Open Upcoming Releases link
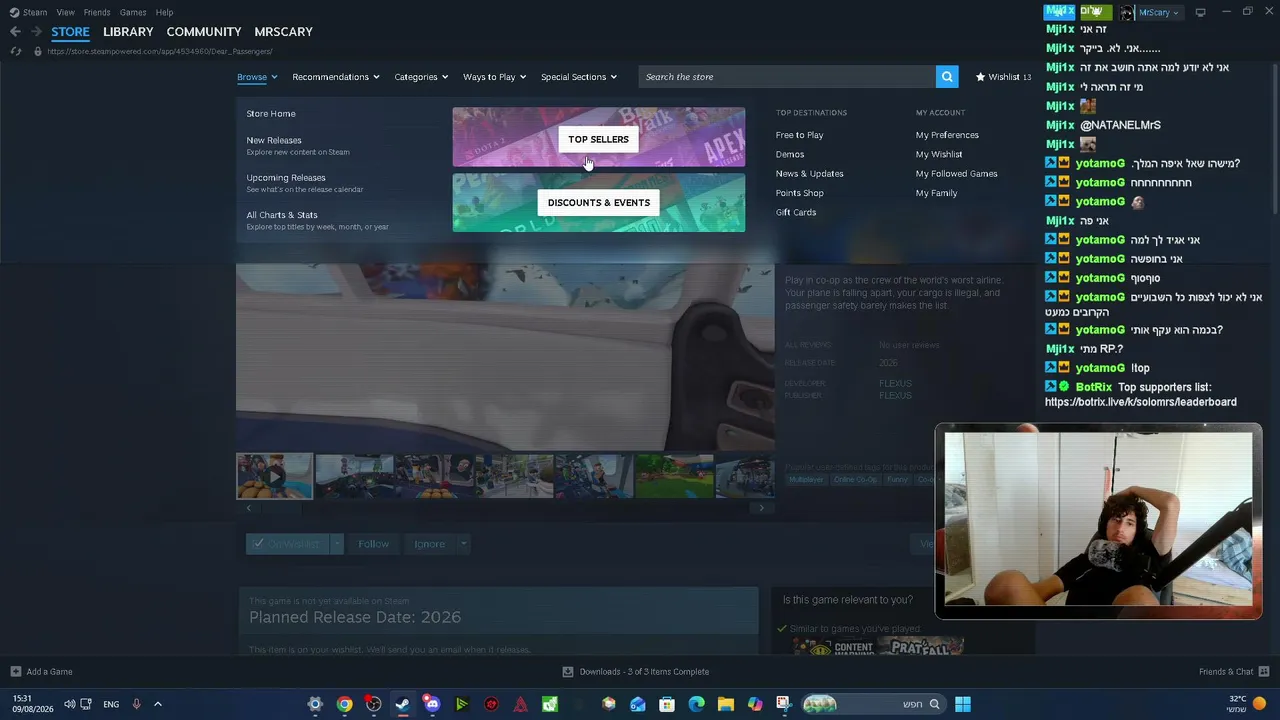Screen dimensions: 1280x720 (286, 178)
